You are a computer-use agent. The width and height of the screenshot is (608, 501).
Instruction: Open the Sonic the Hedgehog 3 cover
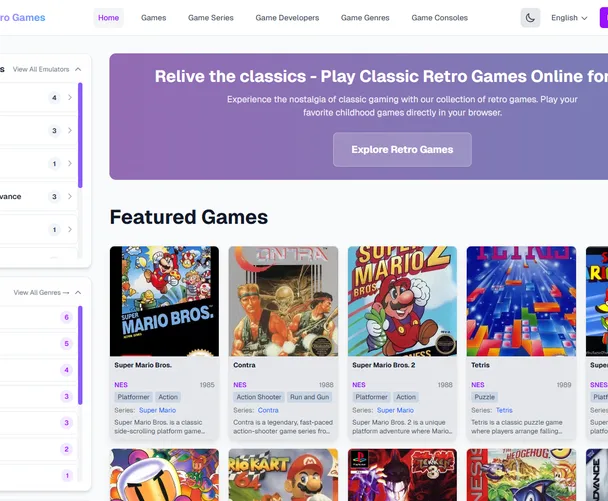point(521,475)
